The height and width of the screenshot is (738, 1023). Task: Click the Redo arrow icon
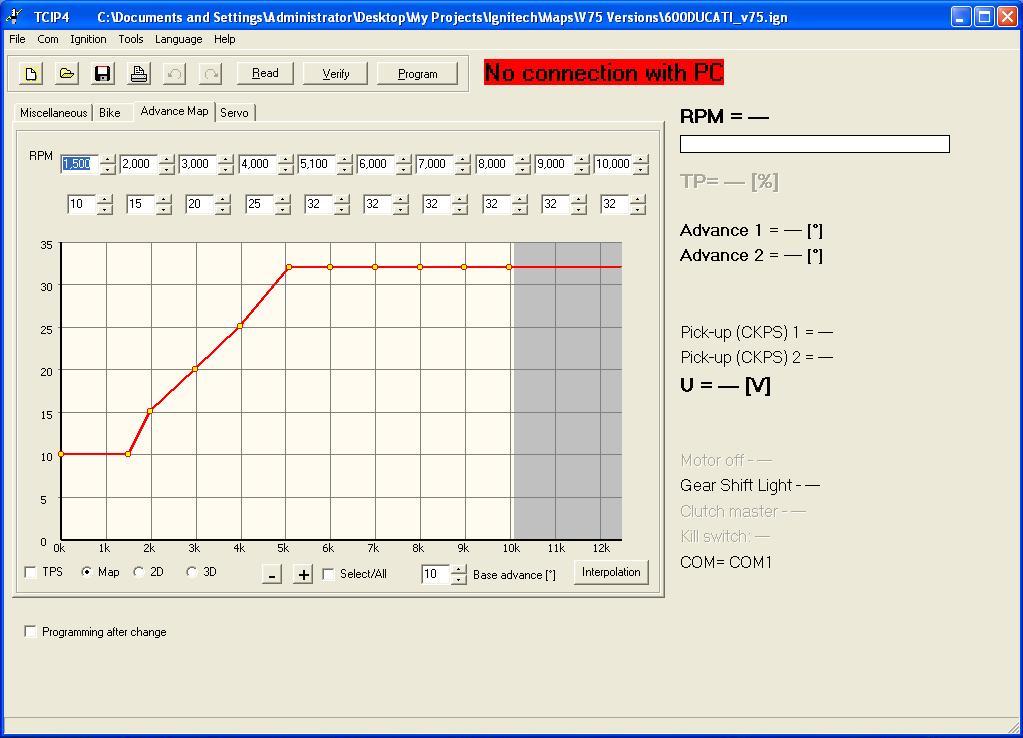[x=210, y=74]
